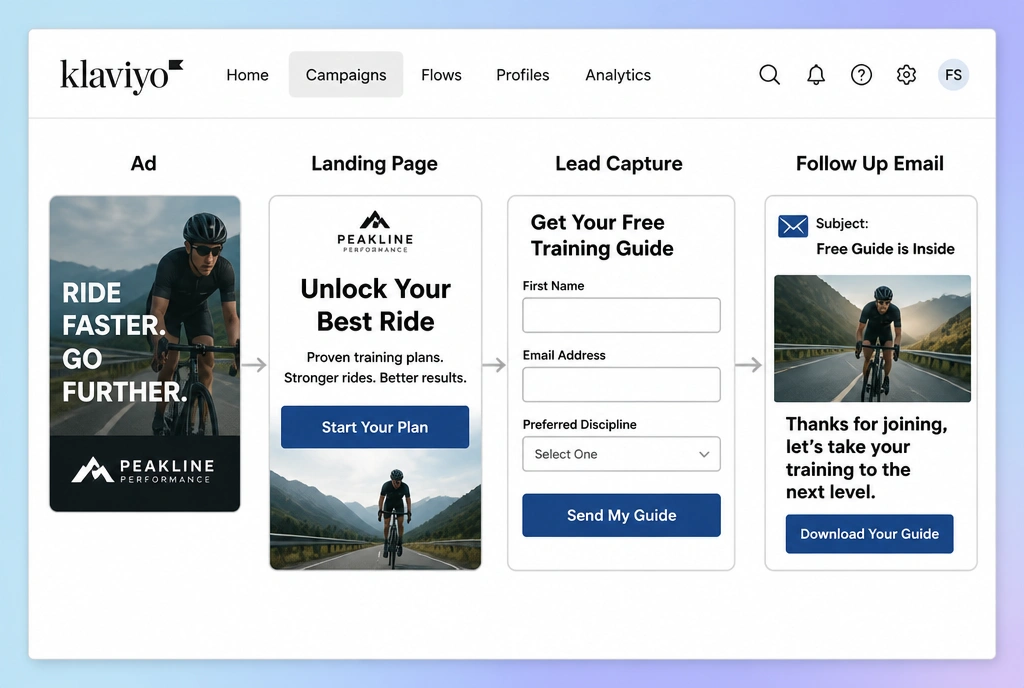Click the "Follow Up Email" column heading
The width and height of the screenshot is (1024, 688).
(x=869, y=164)
